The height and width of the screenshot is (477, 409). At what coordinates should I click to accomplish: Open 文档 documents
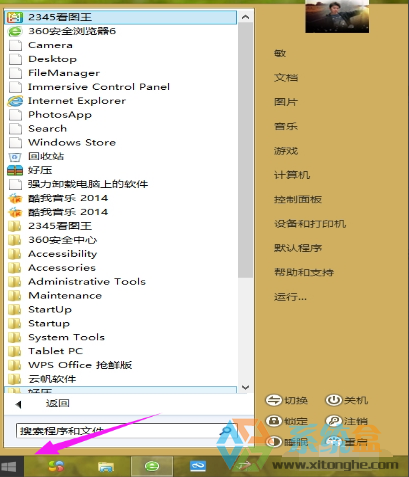tap(286, 78)
